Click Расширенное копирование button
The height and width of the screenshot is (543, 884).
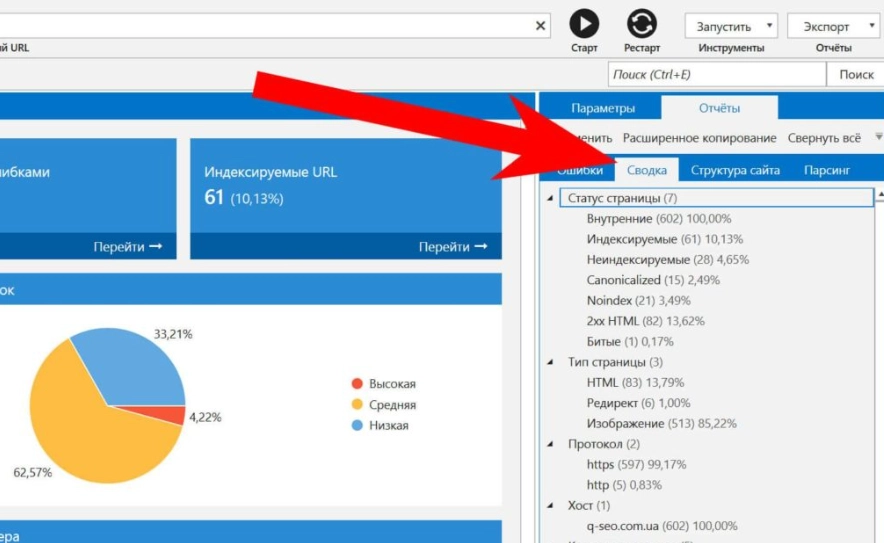point(699,138)
